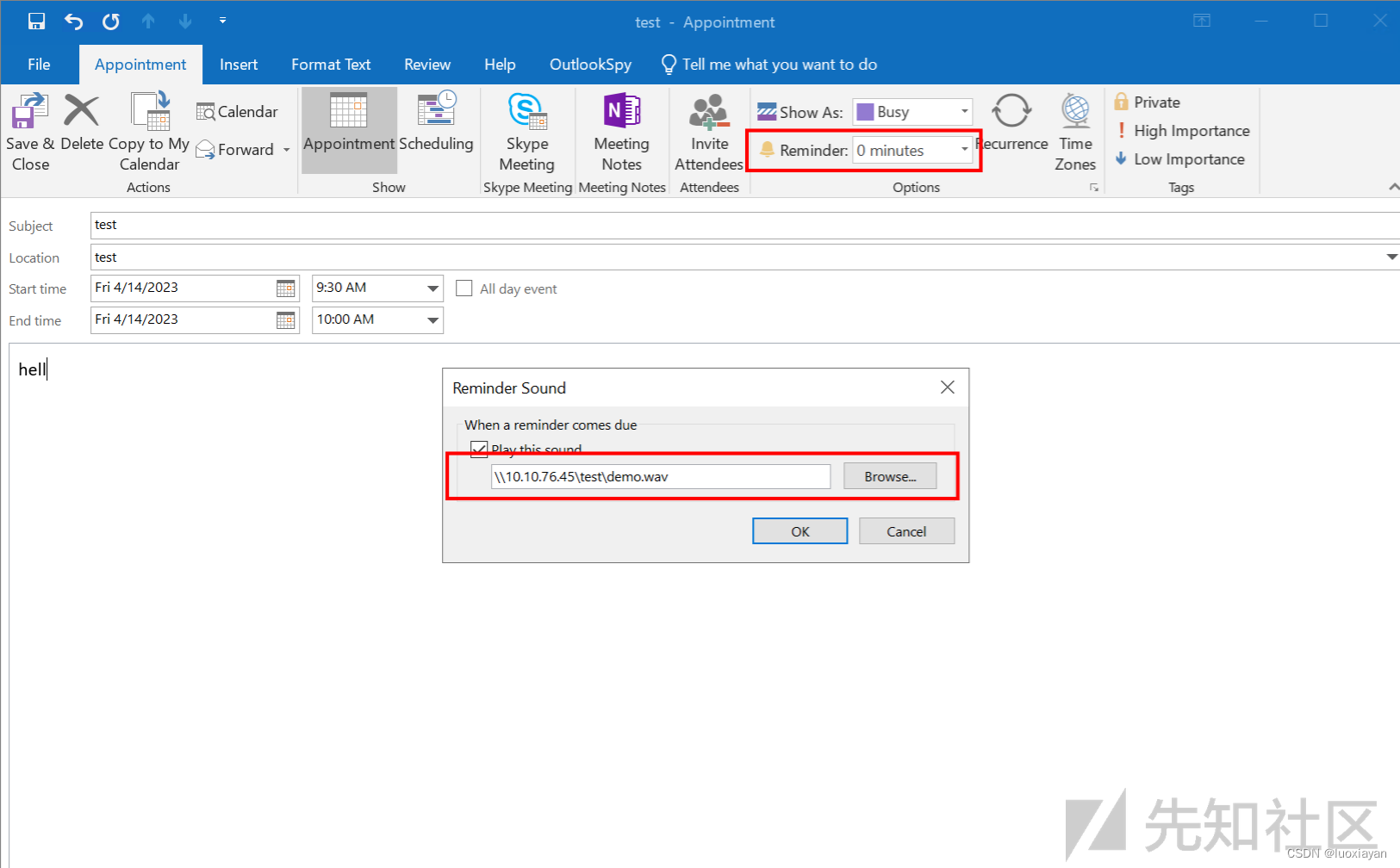Screen dimensions: 1400x868
Task: Close the Reminder Sound dialog
Action: tap(948, 387)
